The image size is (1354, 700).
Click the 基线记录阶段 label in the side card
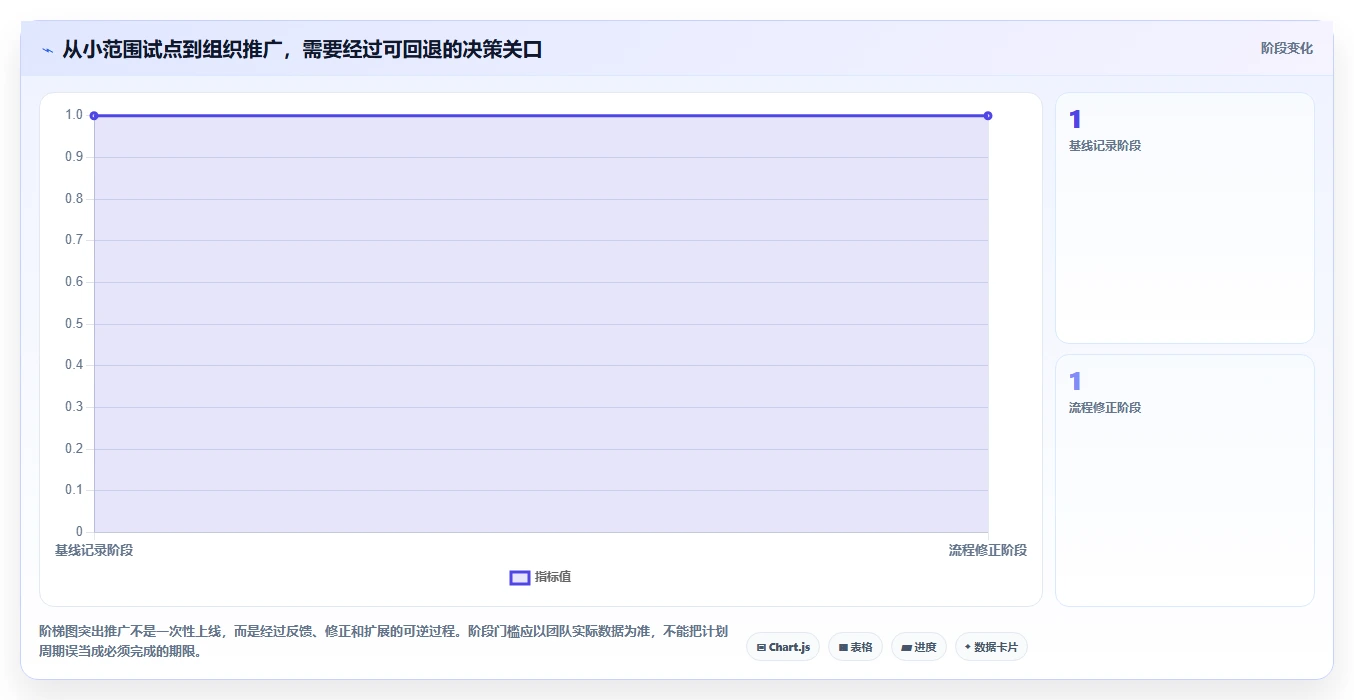click(x=1105, y=146)
